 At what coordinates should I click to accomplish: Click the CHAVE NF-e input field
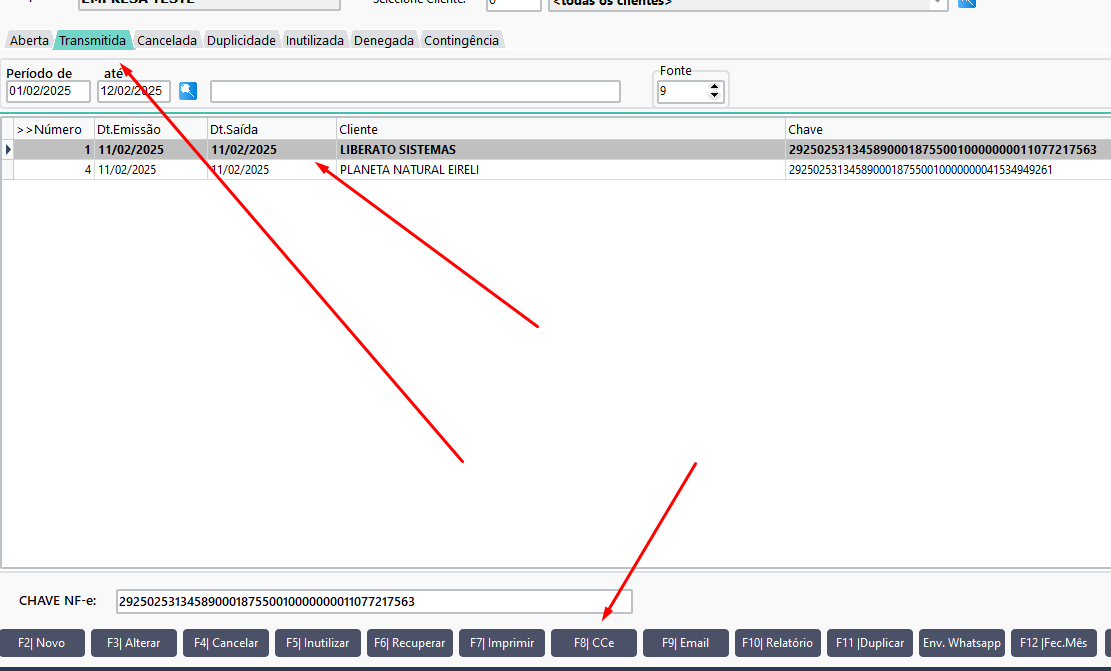coord(374,602)
